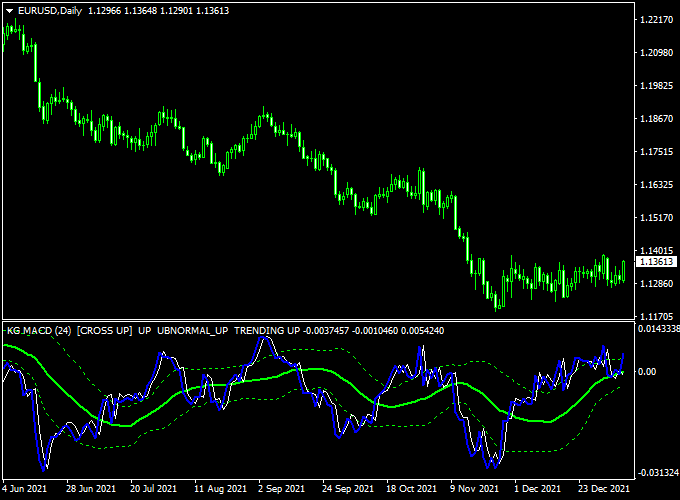Click price scale value 1.16325
The height and width of the screenshot is (500, 680).
click(657, 184)
